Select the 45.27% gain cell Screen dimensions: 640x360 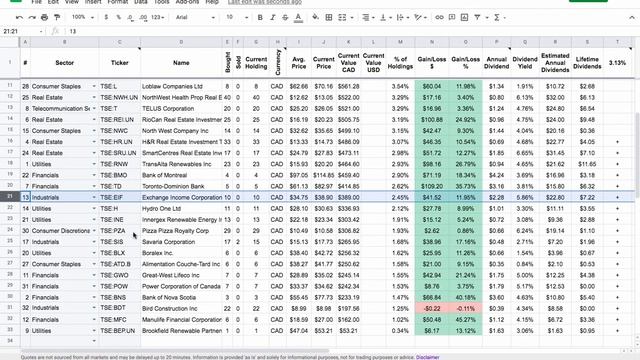465,320
